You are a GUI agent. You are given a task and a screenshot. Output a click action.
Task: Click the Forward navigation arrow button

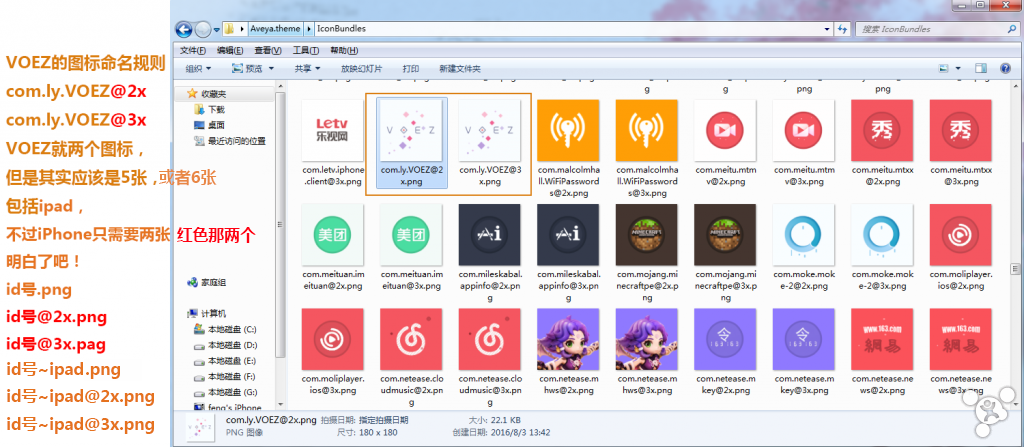coord(203,29)
